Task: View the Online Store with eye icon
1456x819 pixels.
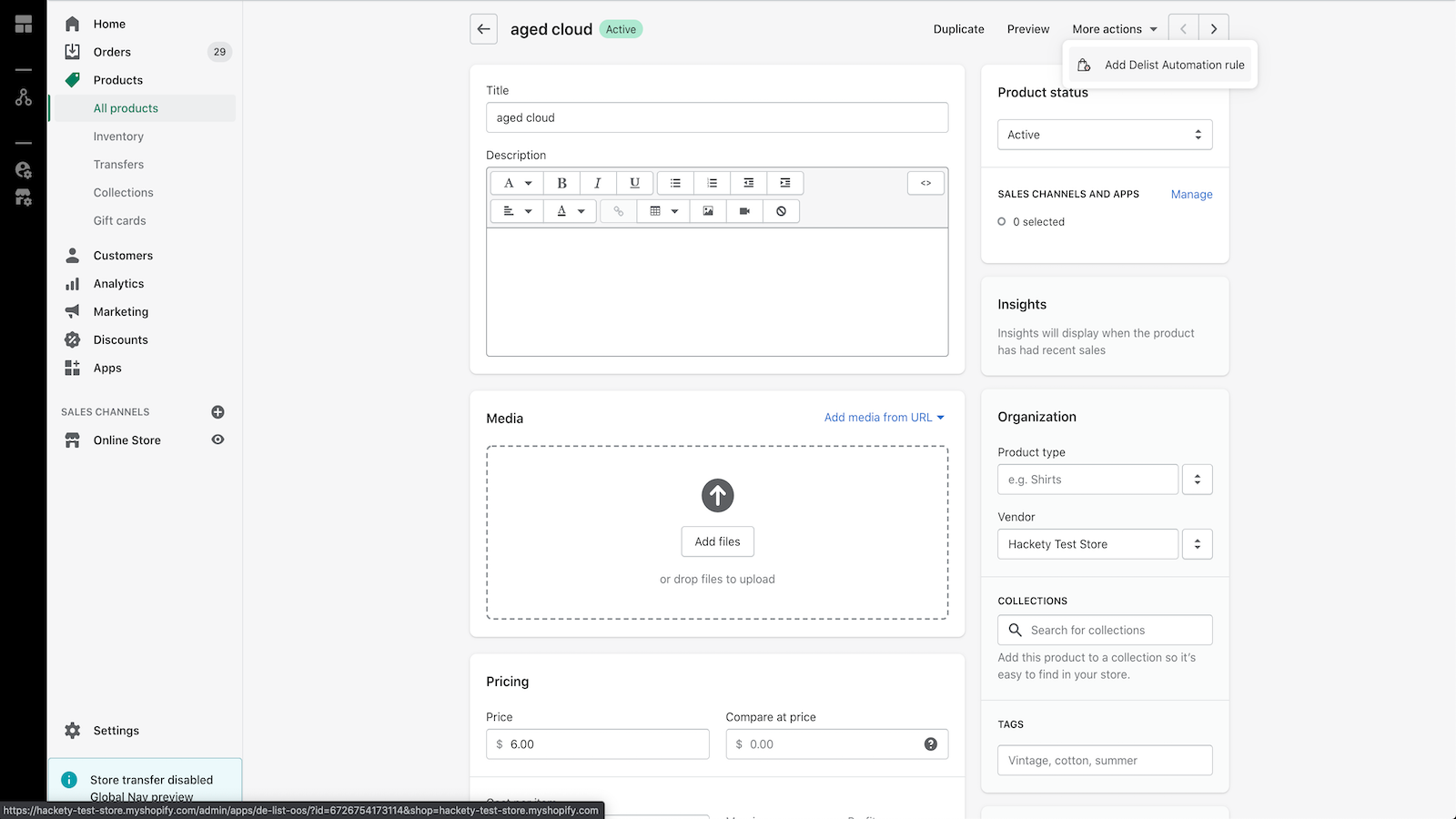Action: point(217,440)
